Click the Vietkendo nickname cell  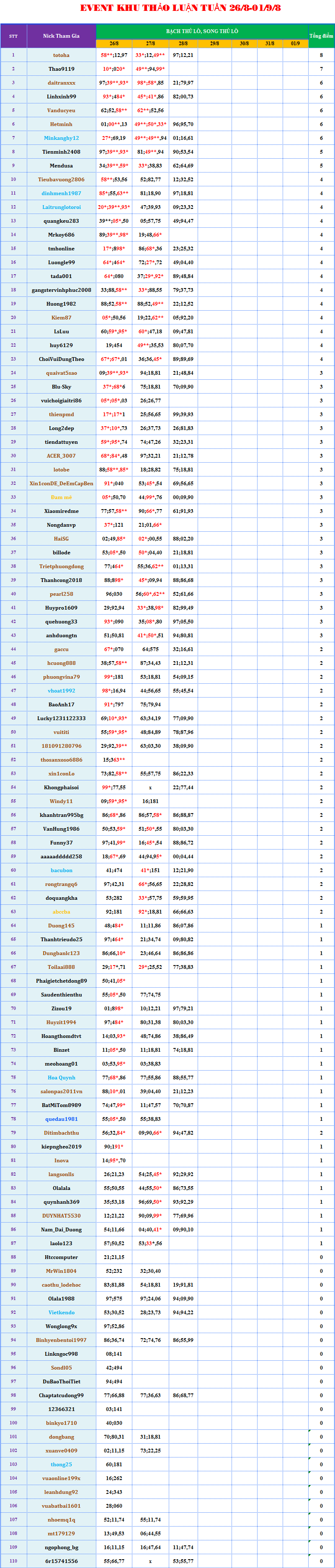pyautogui.click(x=62, y=1312)
